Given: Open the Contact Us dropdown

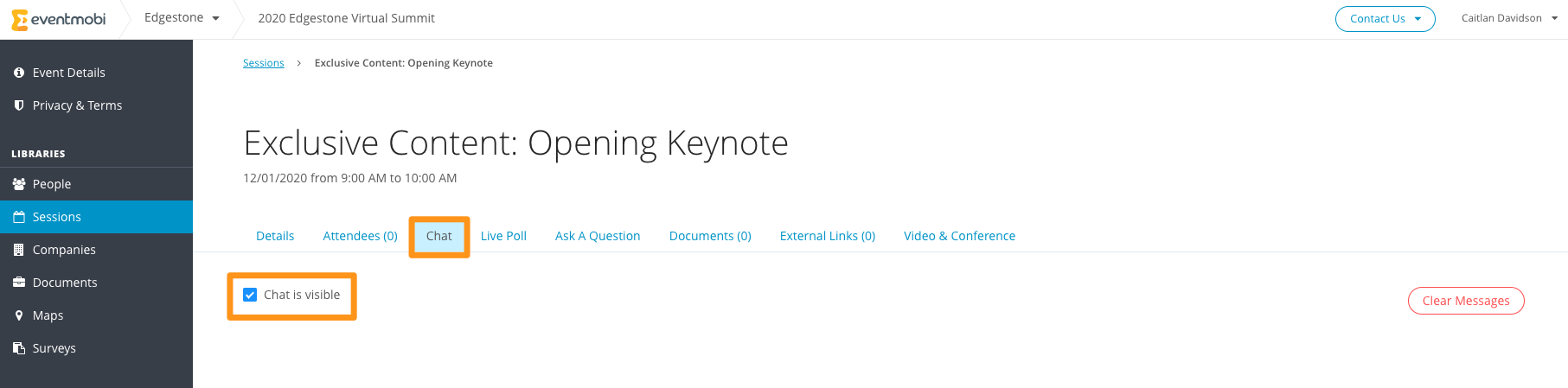Looking at the screenshot, I should pyautogui.click(x=1385, y=19).
